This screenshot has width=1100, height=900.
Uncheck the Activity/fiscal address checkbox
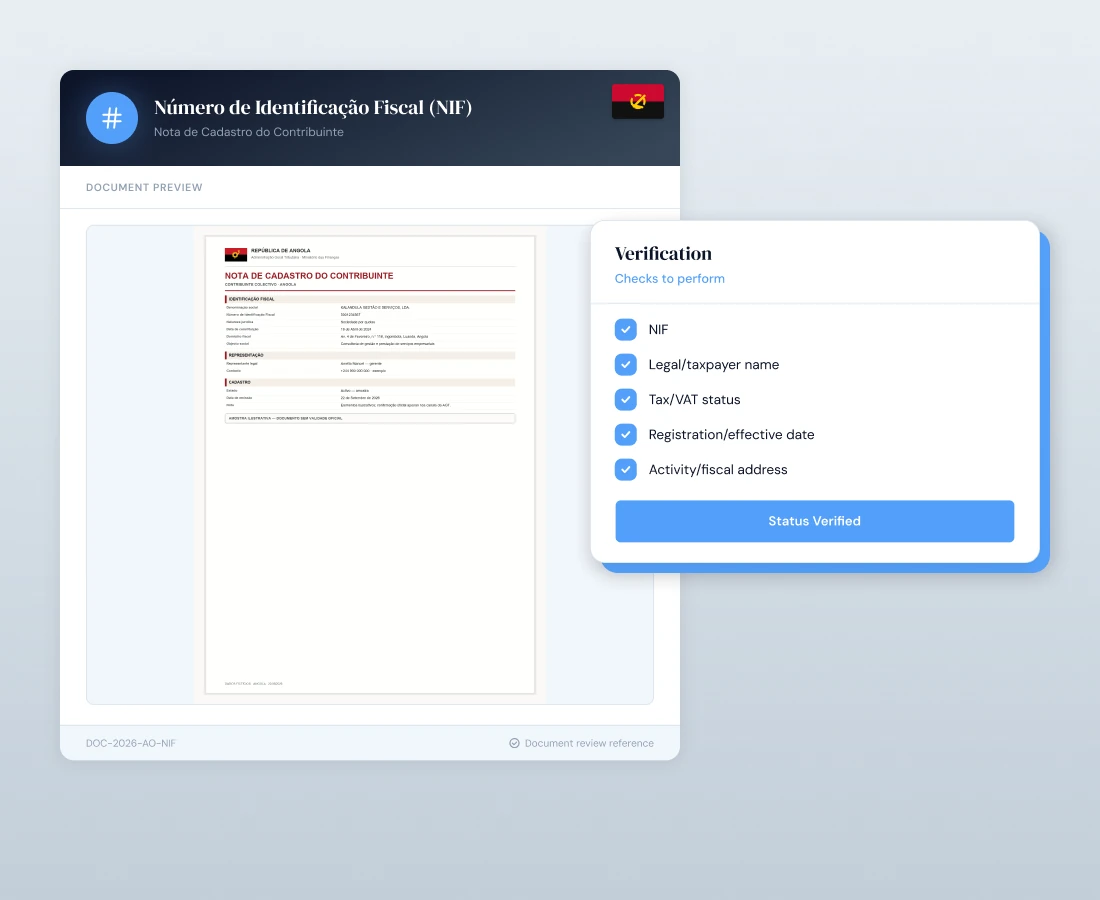coord(626,469)
